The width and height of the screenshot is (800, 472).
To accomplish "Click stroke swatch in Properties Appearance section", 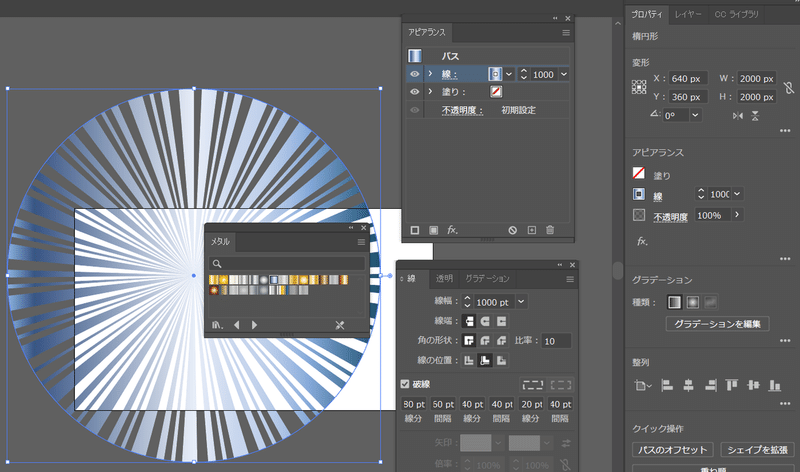I will pos(639,194).
